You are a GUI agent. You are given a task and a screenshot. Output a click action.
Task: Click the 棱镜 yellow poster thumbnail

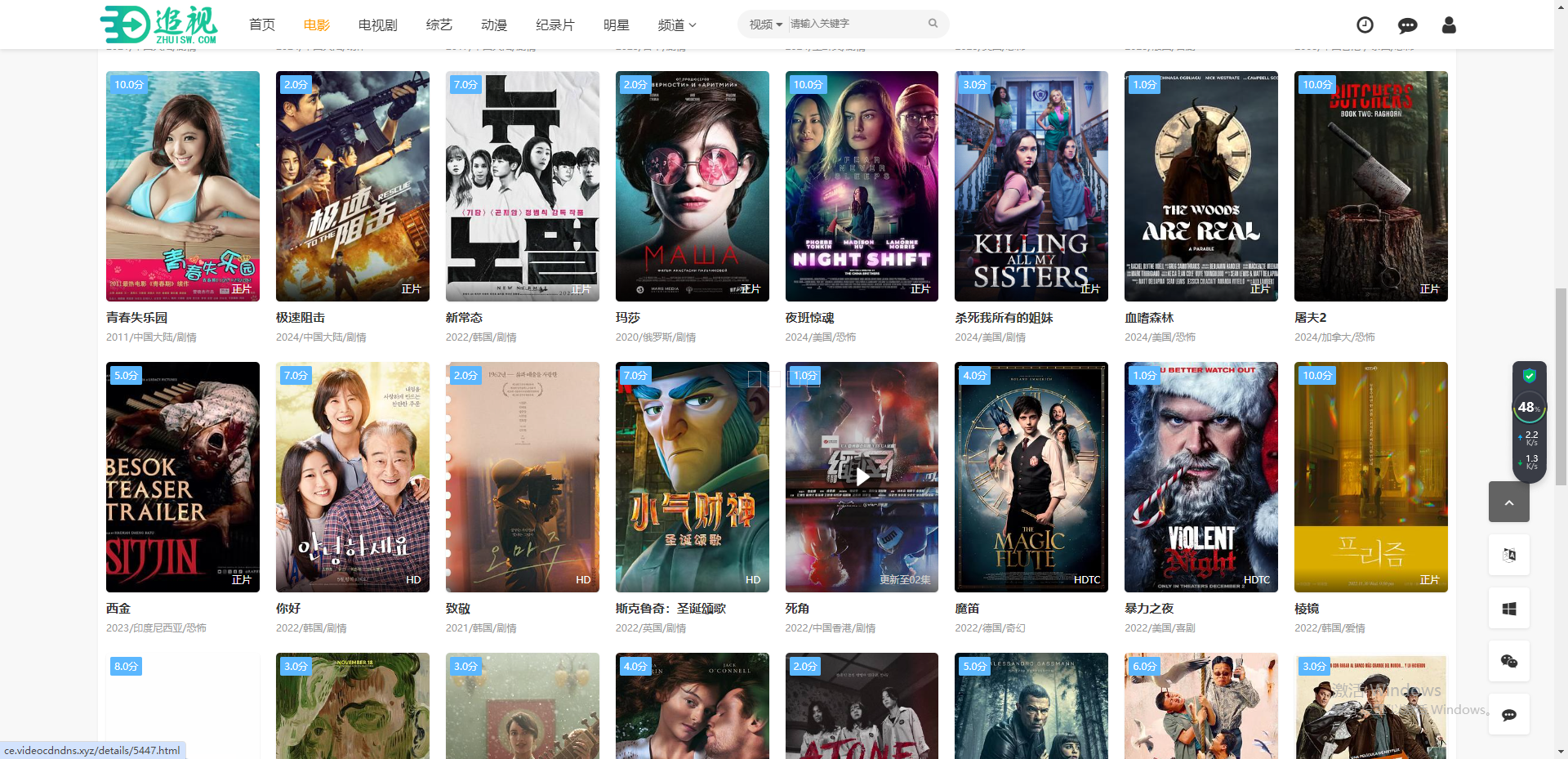[x=1371, y=477]
